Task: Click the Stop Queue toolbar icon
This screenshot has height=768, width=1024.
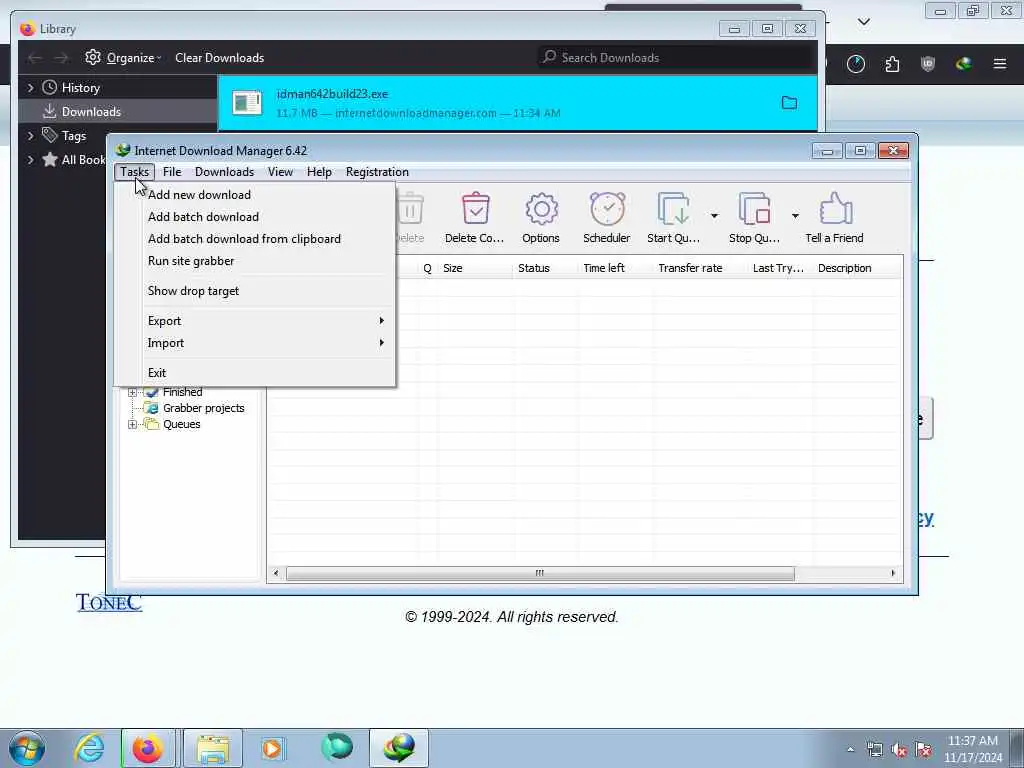Action: (754, 210)
